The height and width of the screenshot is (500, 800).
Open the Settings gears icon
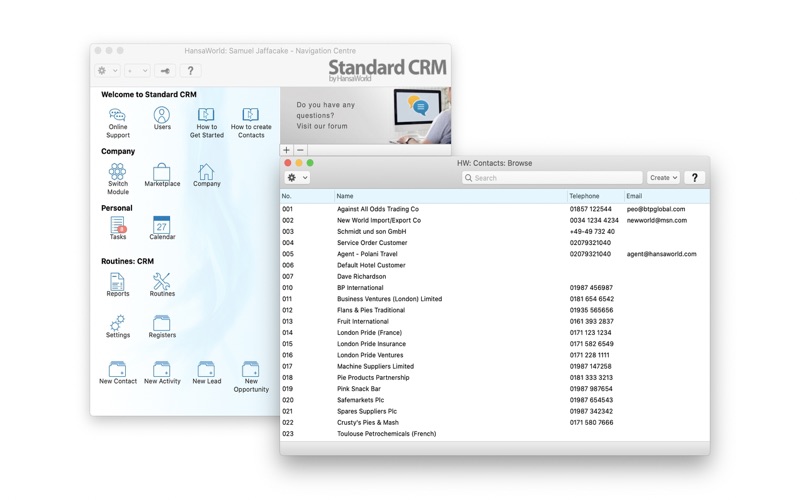point(117,326)
